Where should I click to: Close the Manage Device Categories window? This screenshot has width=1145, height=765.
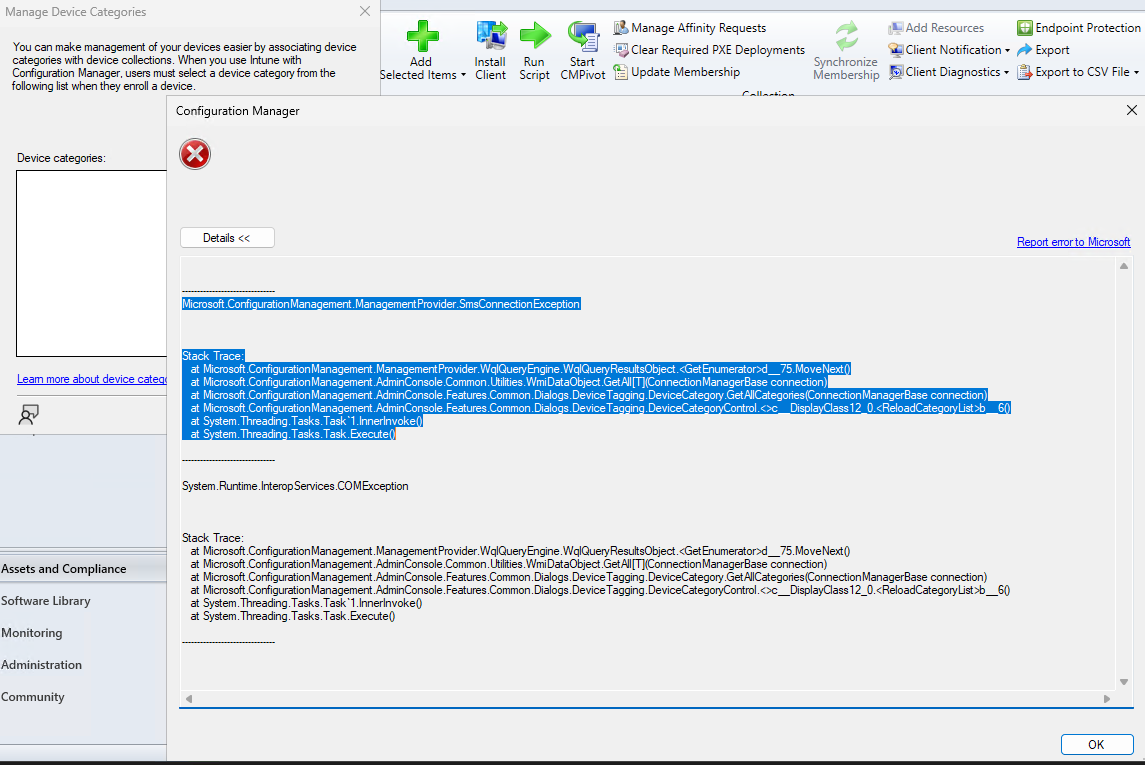(365, 12)
